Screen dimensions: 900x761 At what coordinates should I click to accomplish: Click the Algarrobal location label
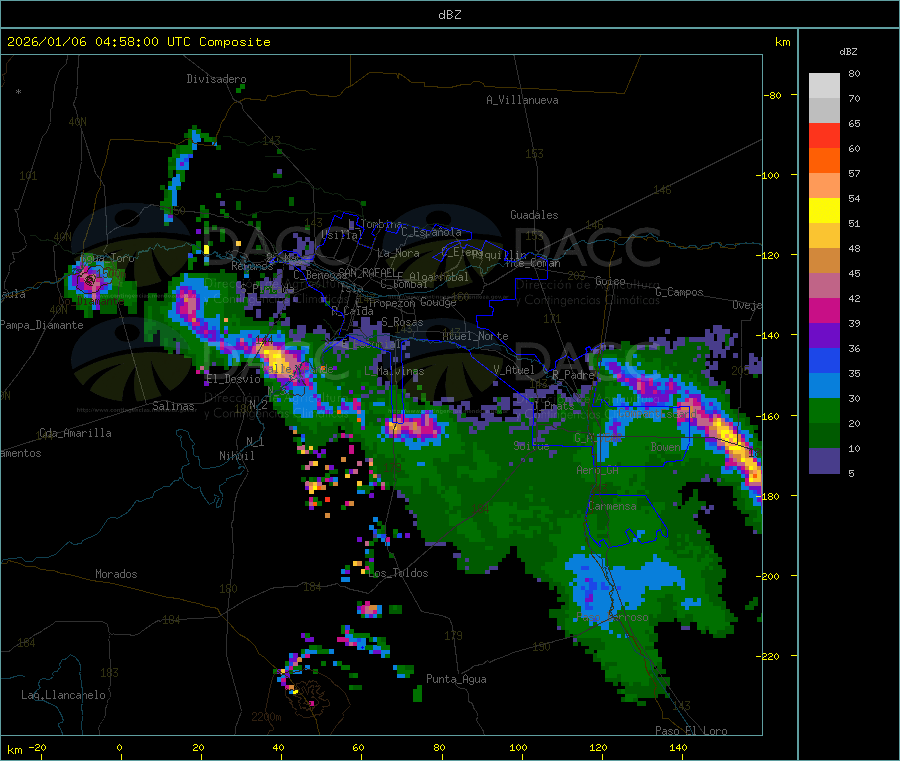coord(439,277)
